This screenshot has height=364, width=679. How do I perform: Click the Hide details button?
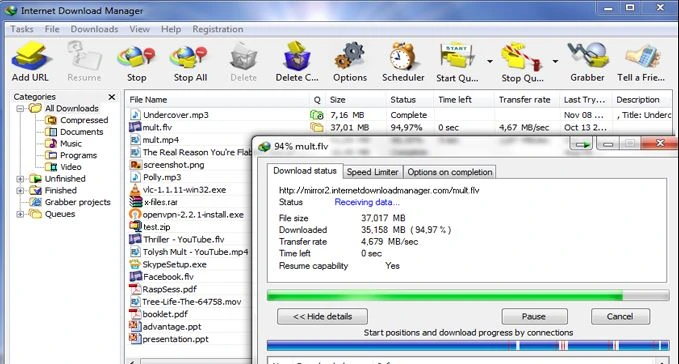tap(323, 316)
